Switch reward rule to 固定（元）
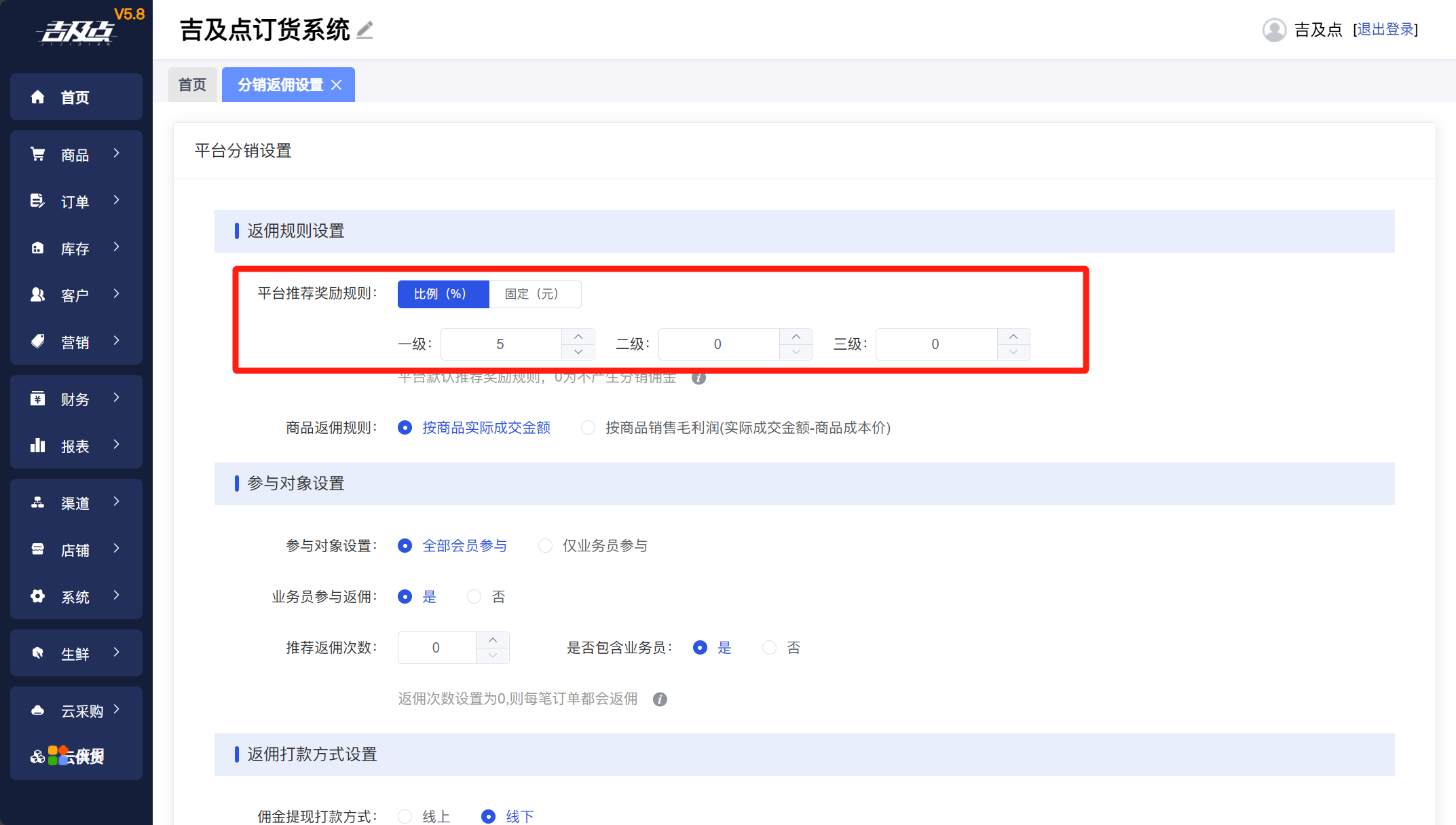This screenshot has width=1456, height=825. tap(531, 294)
